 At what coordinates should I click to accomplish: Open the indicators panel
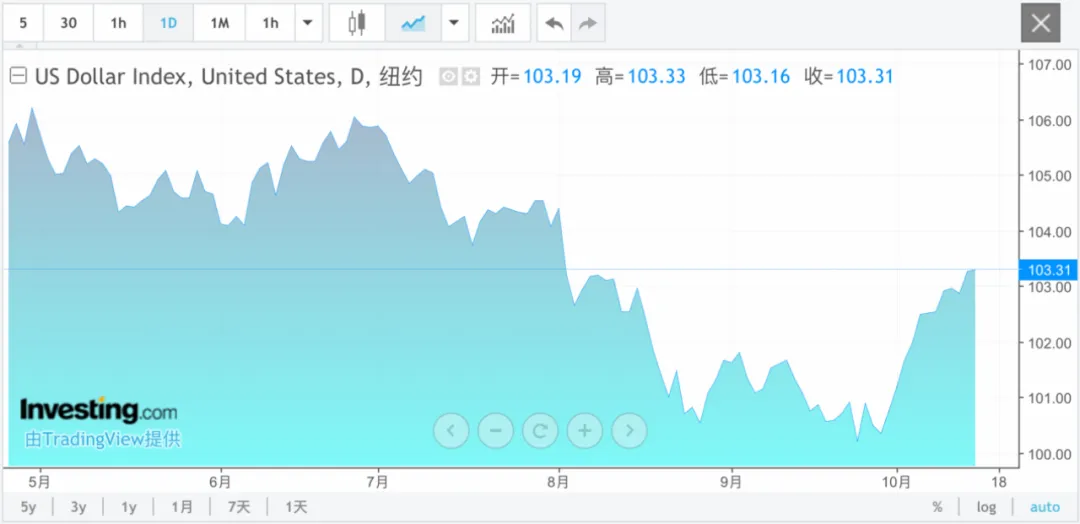pyautogui.click(x=503, y=23)
